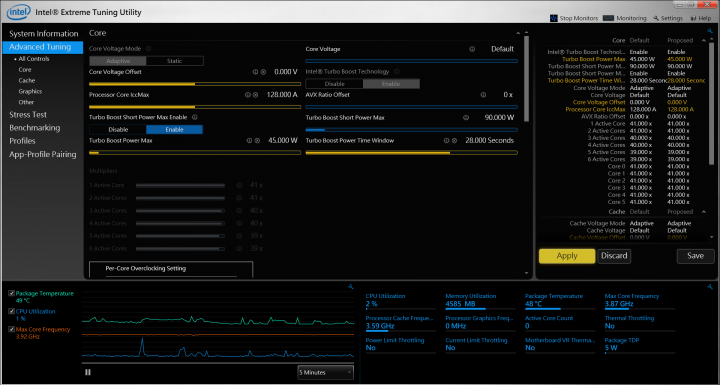Click the info icon beside 1 Active Core multiplier
The height and width of the screenshot is (385, 720).
pos(239,185)
